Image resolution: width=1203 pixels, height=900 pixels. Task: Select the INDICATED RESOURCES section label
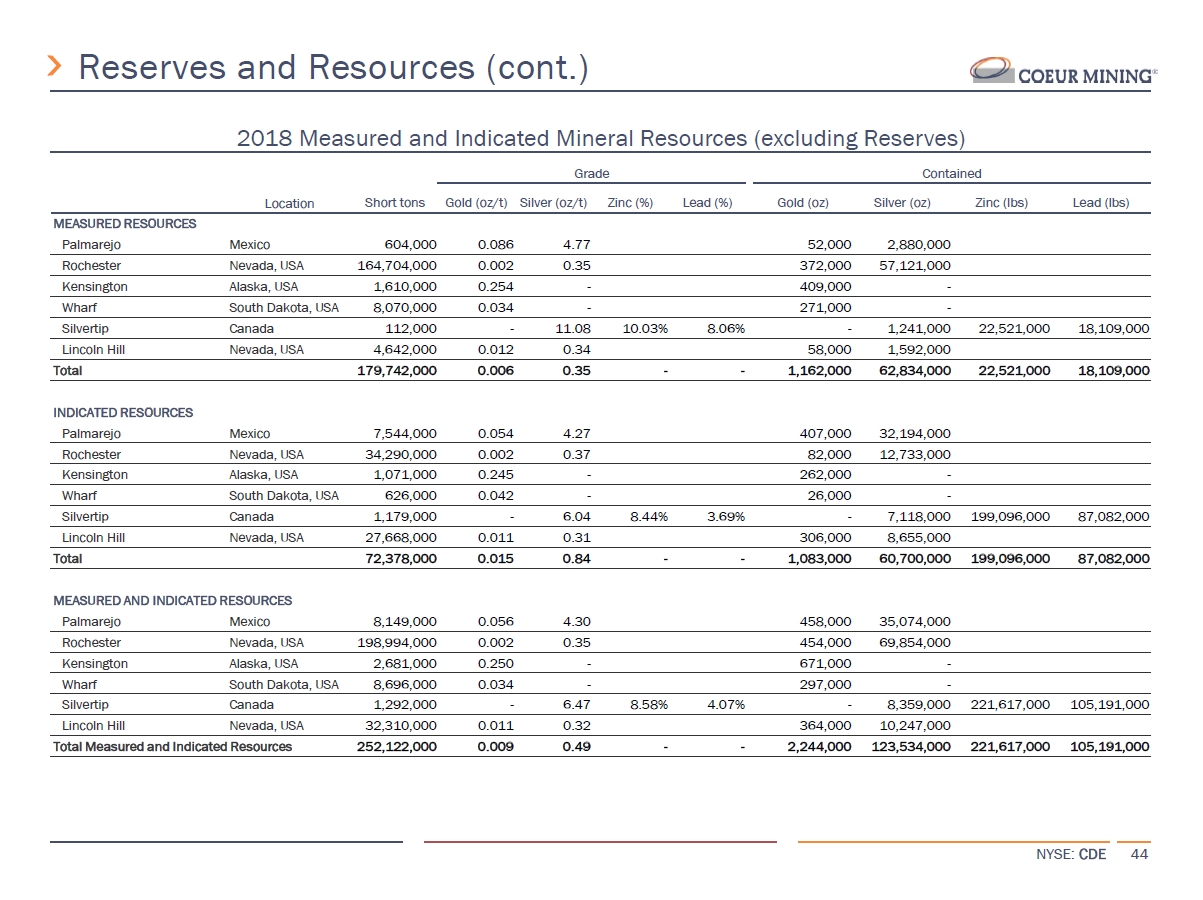[x=122, y=412]
